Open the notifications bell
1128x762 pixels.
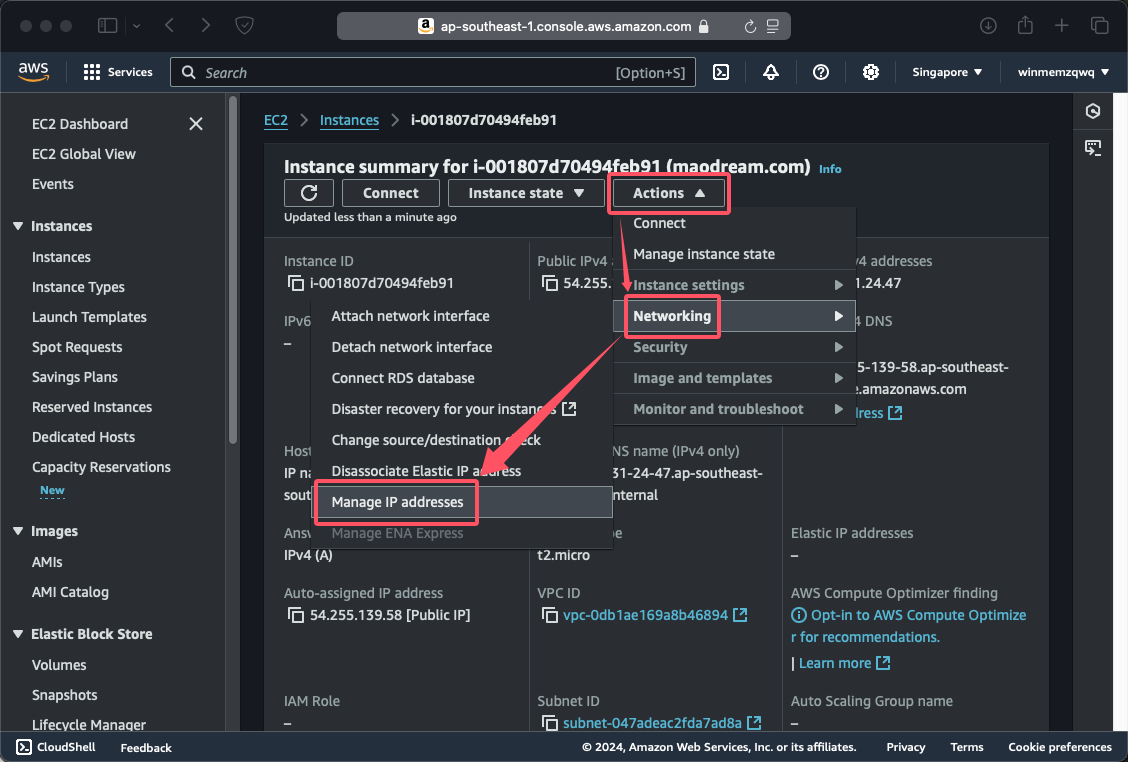coord(770,72)
